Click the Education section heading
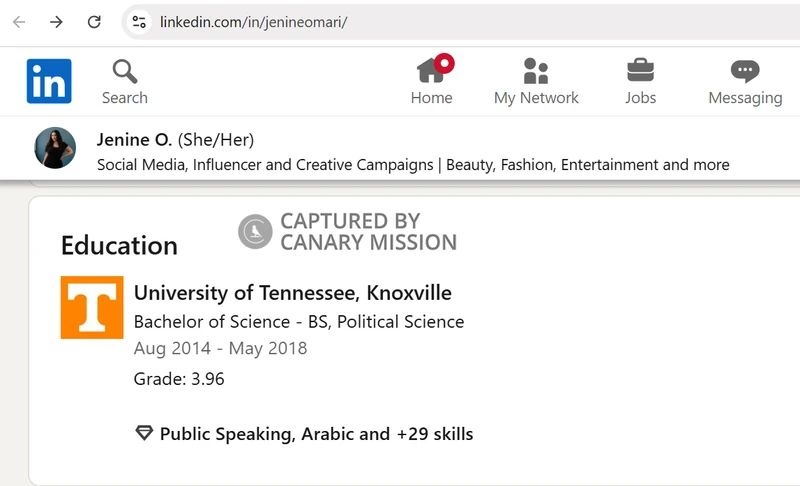 pos(119,245)
